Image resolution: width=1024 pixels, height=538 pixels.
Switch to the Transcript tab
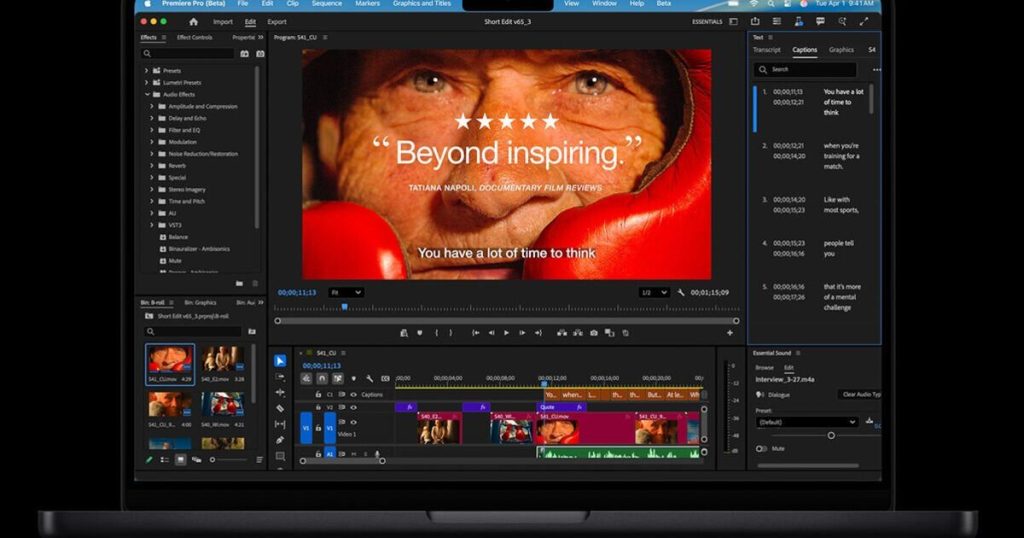[x=767, y=49]
